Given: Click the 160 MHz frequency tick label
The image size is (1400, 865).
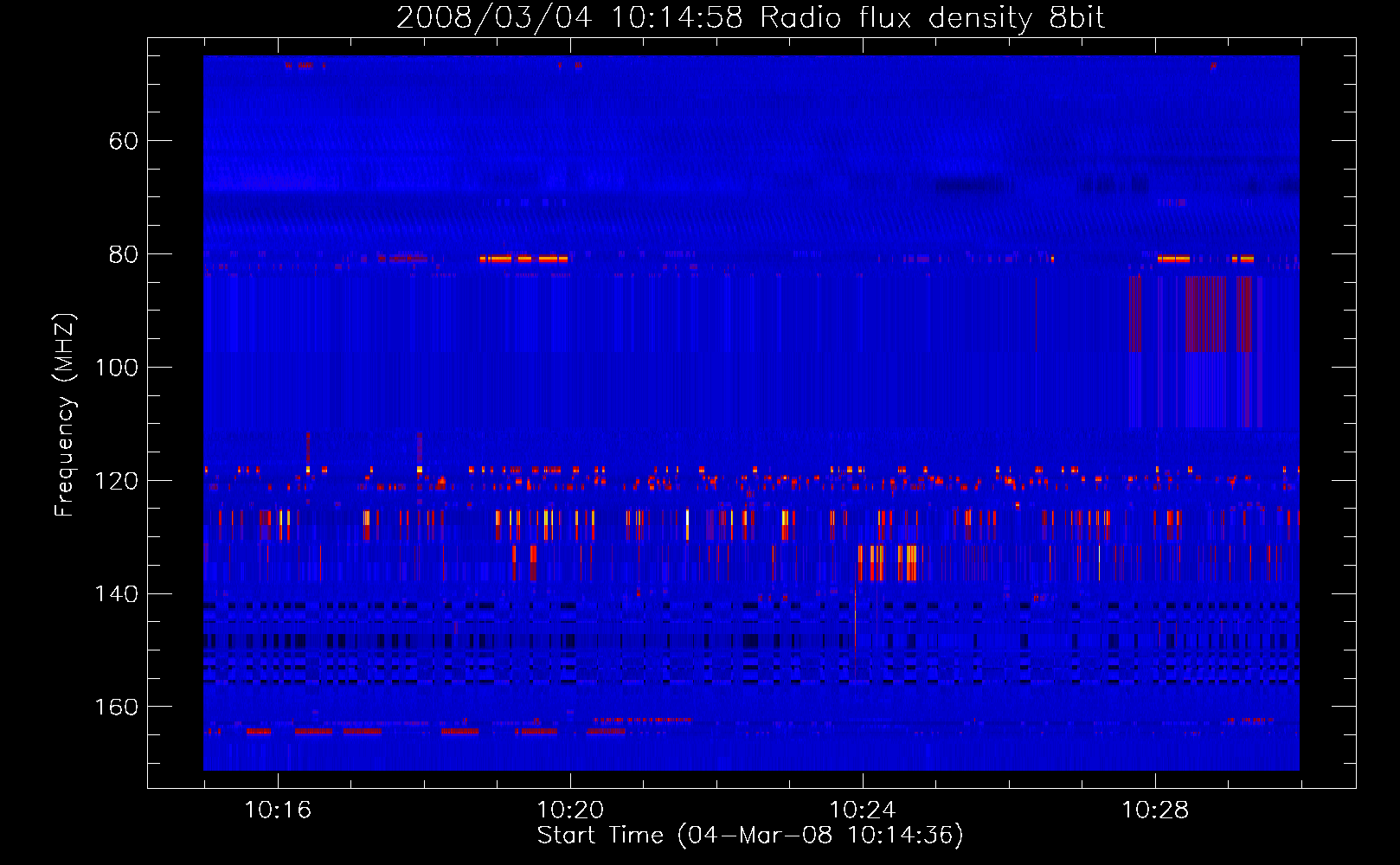Looking at the screenshot, I should (x=117, y=708).
